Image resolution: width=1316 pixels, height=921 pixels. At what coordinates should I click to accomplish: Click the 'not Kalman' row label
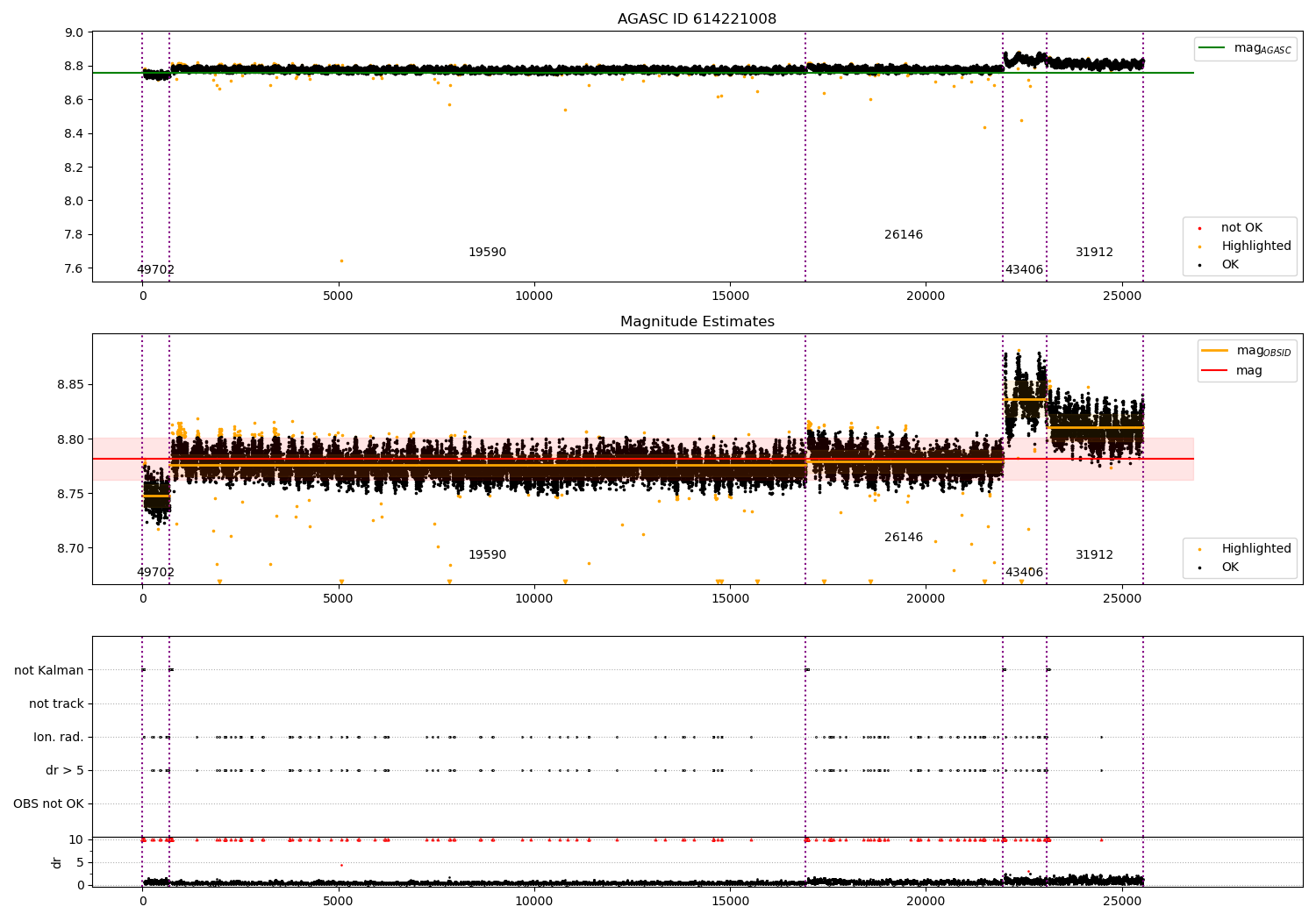49,671
